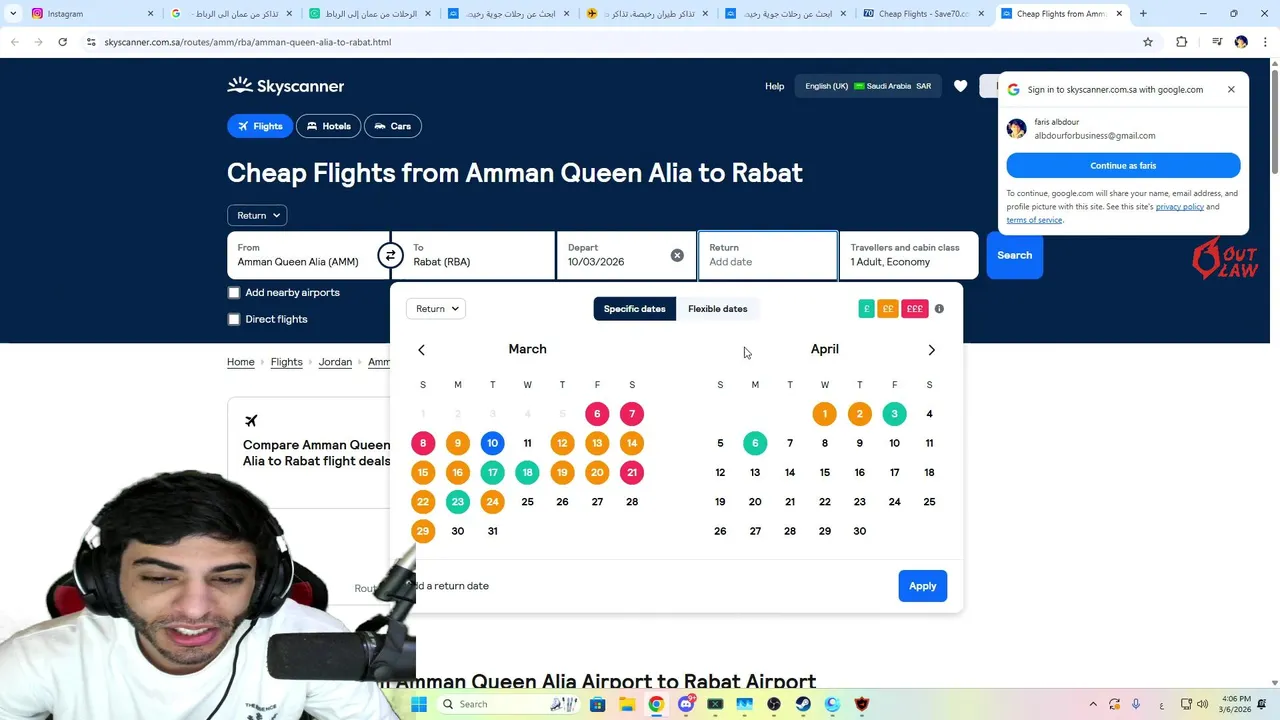This screenshot has width=1280, height=720.
Task: Show hidden system tray icons
Action: [1093, 704]
